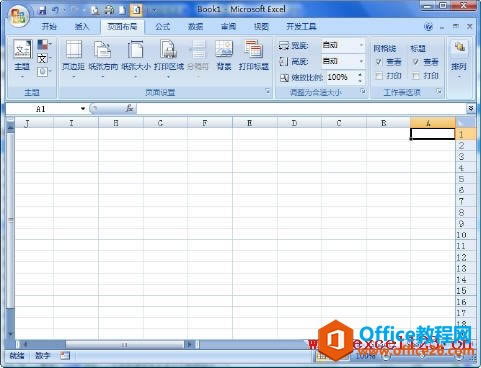
Task: Open 纸张方向 orientation menu
Action: 103,59
